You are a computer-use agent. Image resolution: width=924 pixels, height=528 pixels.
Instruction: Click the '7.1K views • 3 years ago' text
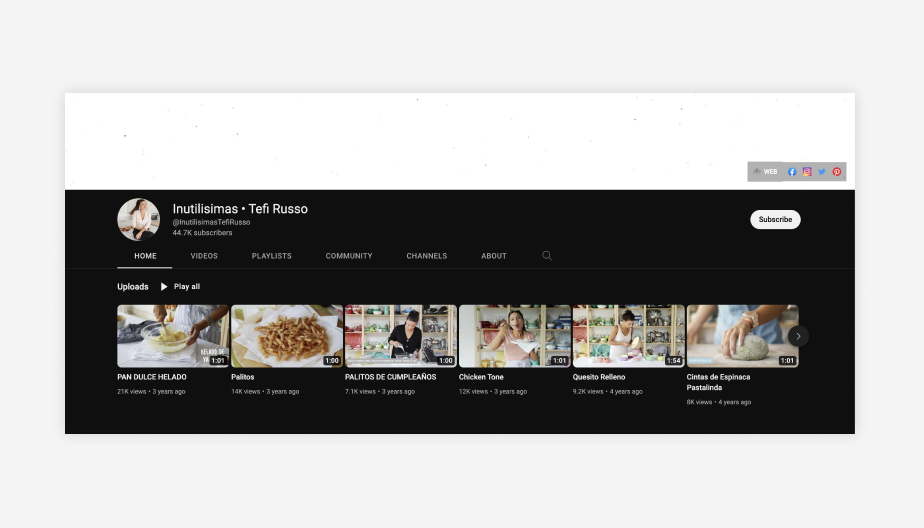click(380, 391)
